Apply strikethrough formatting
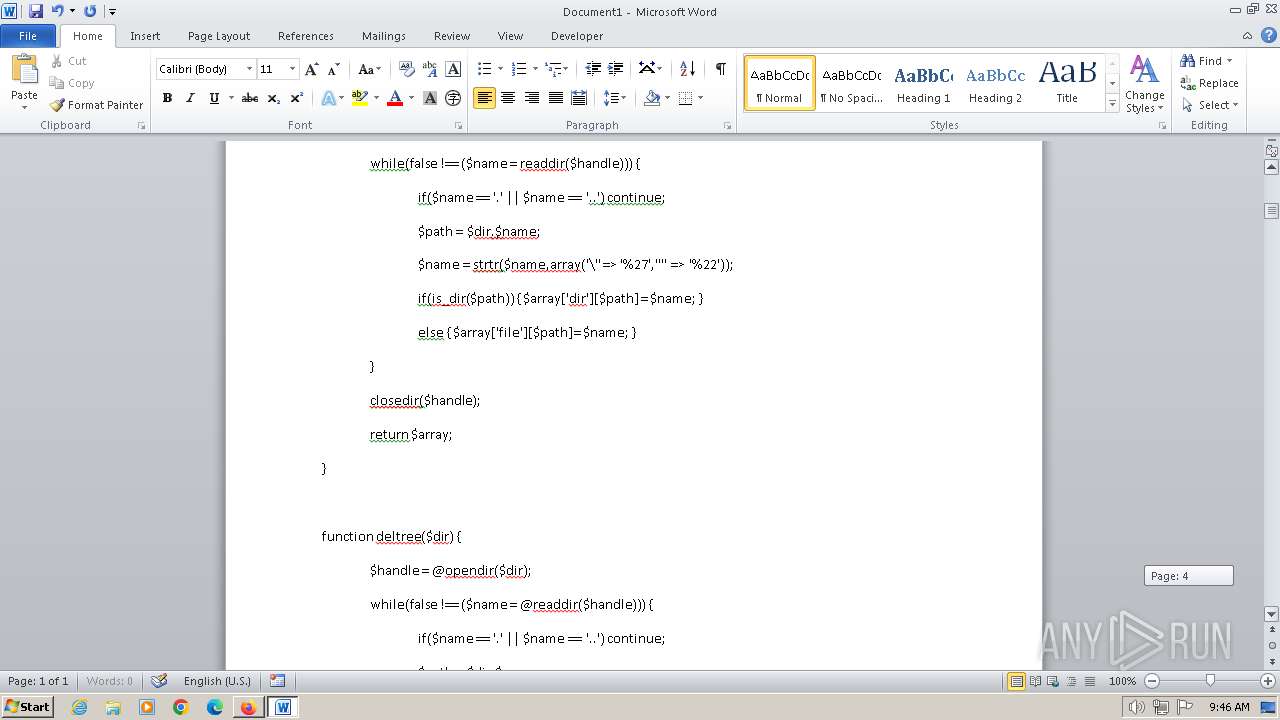The height and width of the screenshot is (720, 1280). (250, 98)
